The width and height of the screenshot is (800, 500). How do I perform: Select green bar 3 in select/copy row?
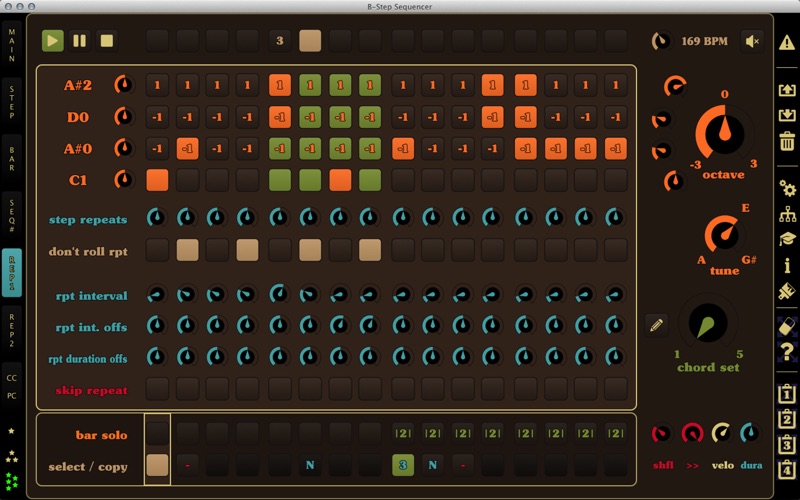tap(403, 465)
